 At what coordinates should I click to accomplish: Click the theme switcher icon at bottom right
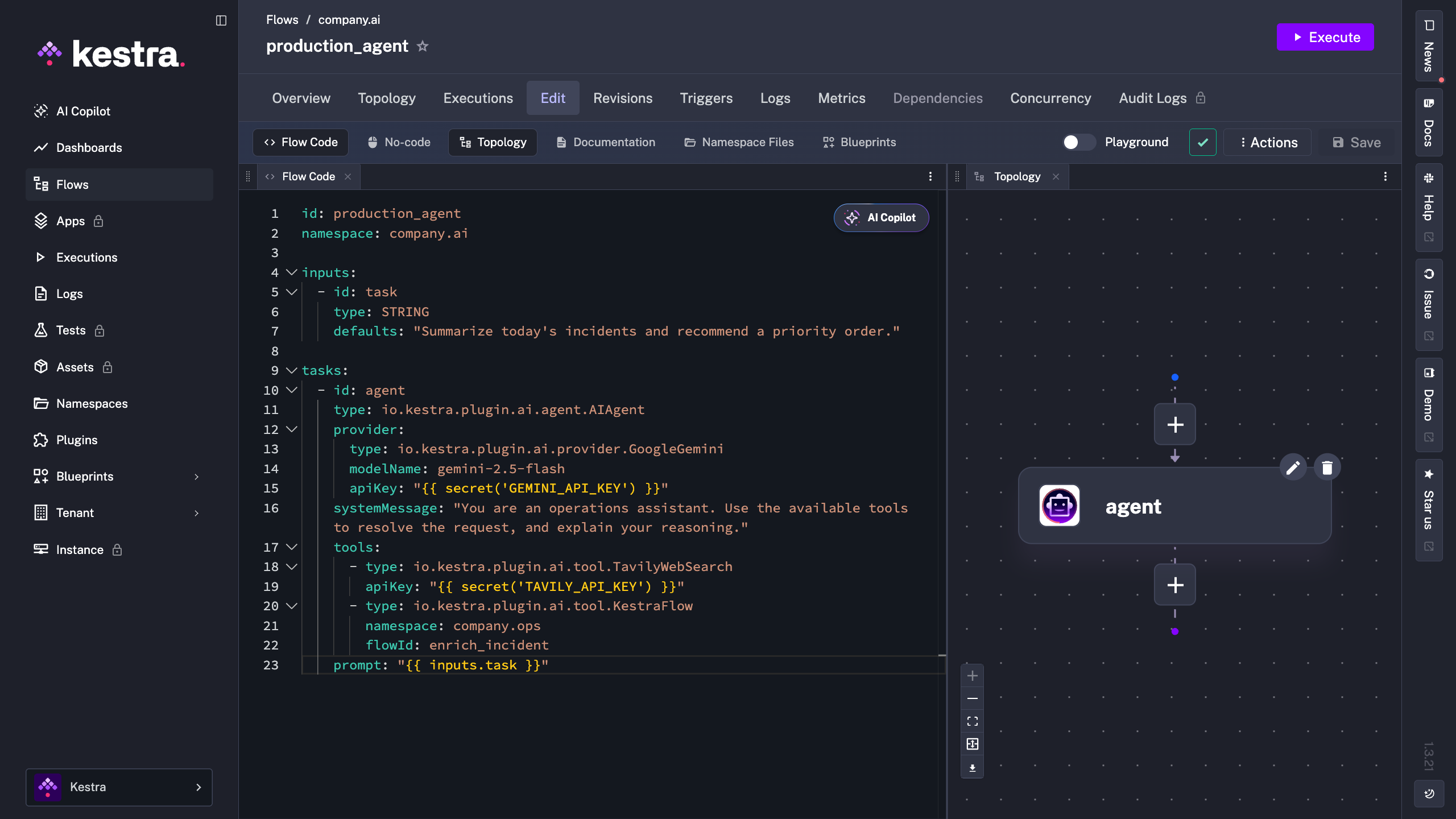coord(1429,794)
